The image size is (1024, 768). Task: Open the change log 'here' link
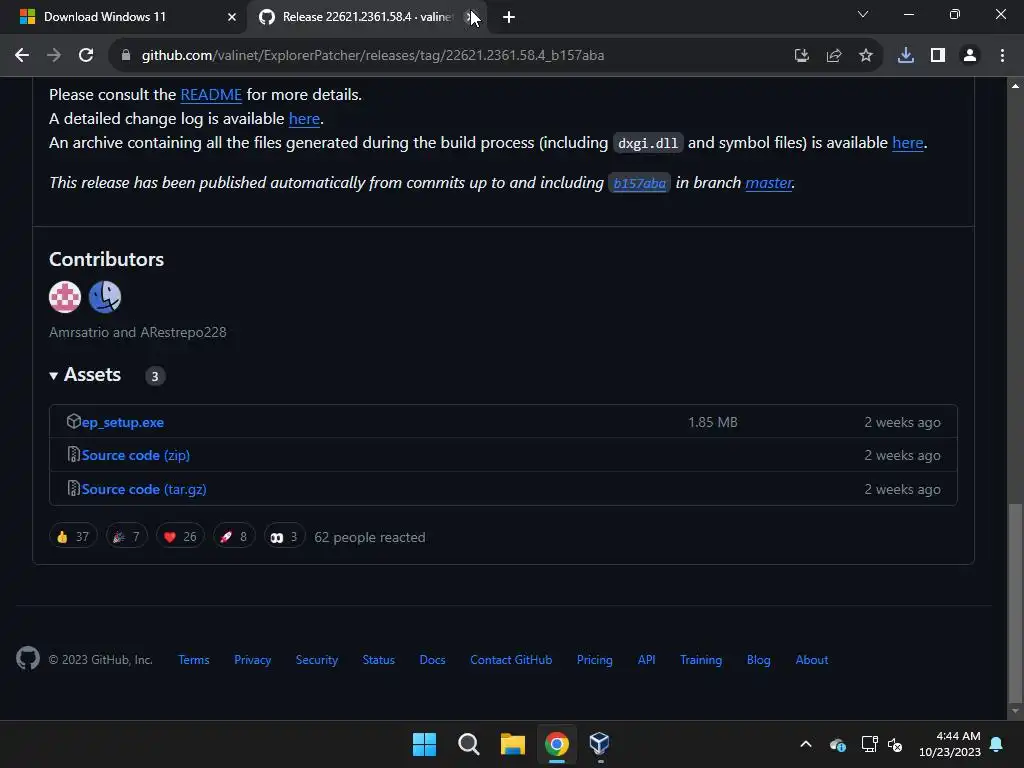(304, 119)
